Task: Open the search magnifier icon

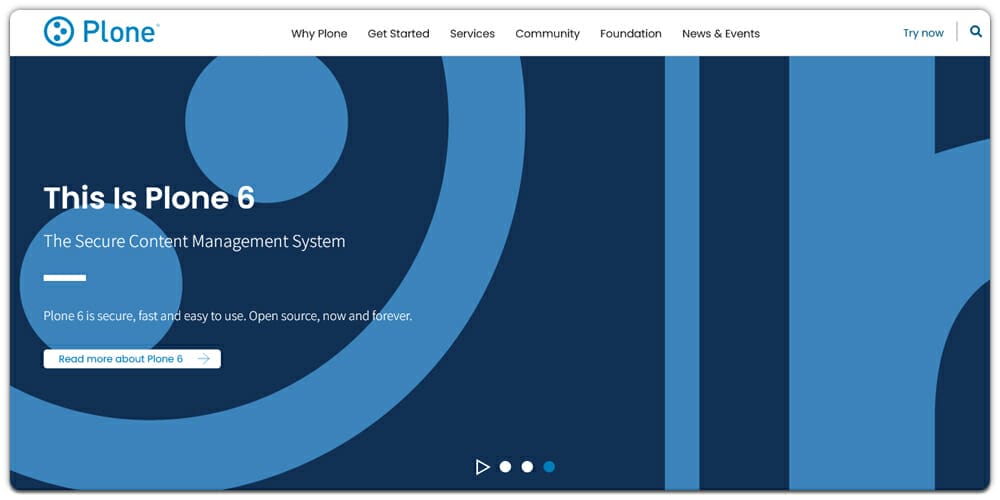Action: [x=976, y=31]
